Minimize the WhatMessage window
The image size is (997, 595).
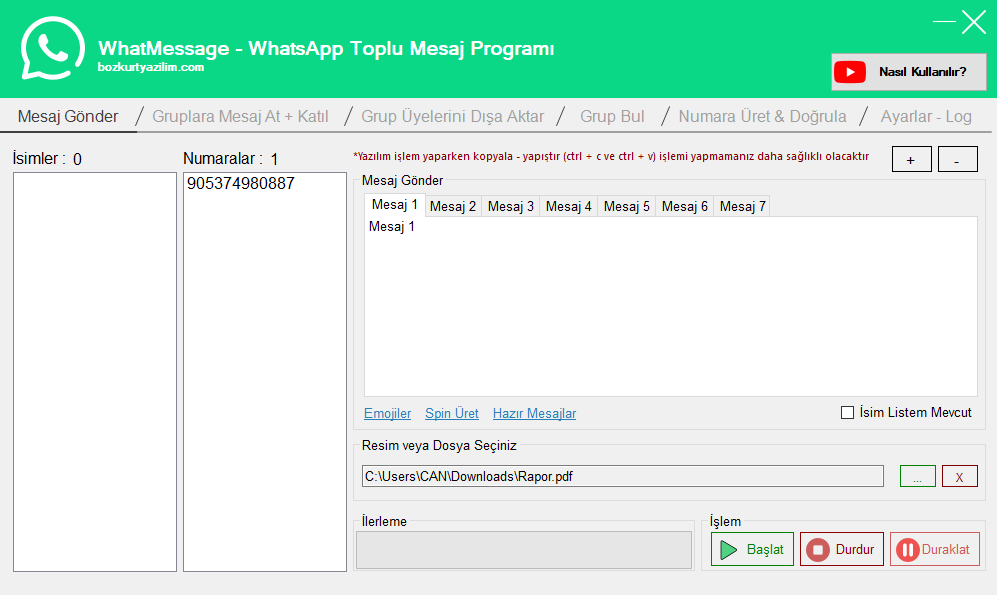click(944, 22)
